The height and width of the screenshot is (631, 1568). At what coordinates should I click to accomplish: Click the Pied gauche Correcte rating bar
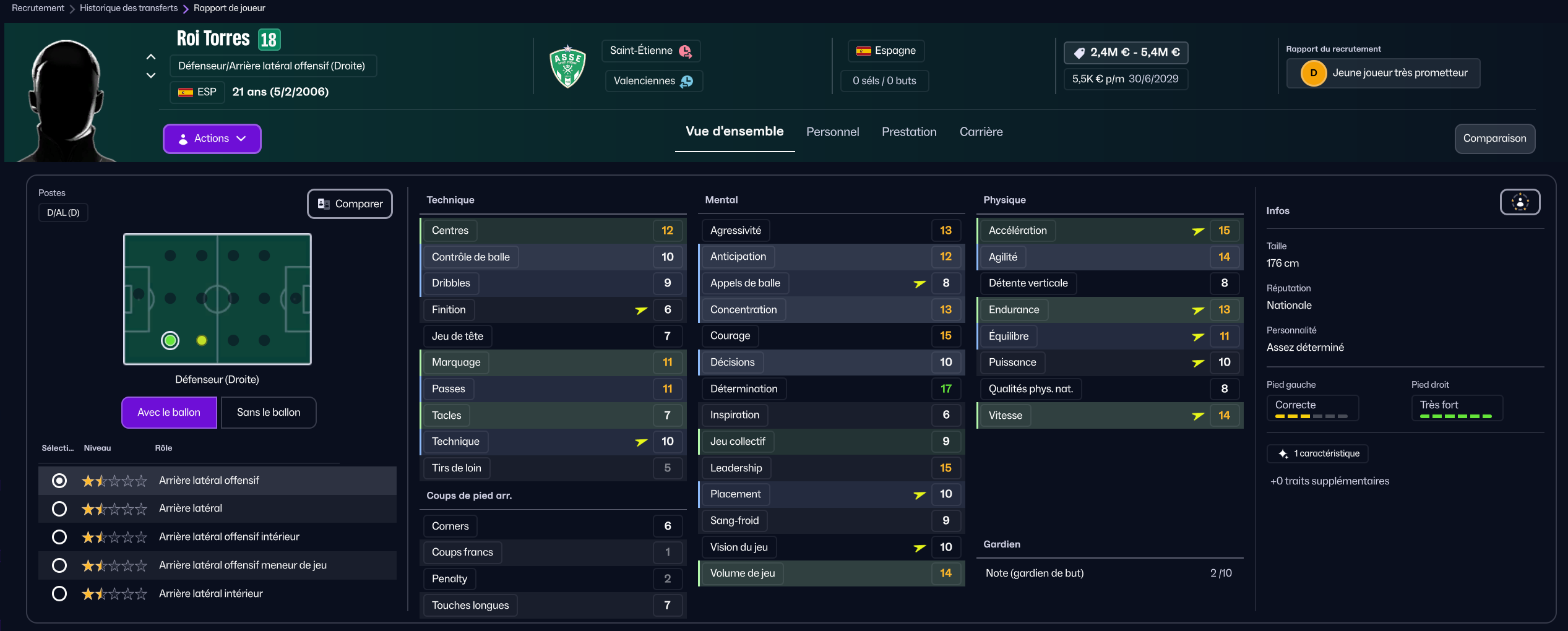[1312, 416]
